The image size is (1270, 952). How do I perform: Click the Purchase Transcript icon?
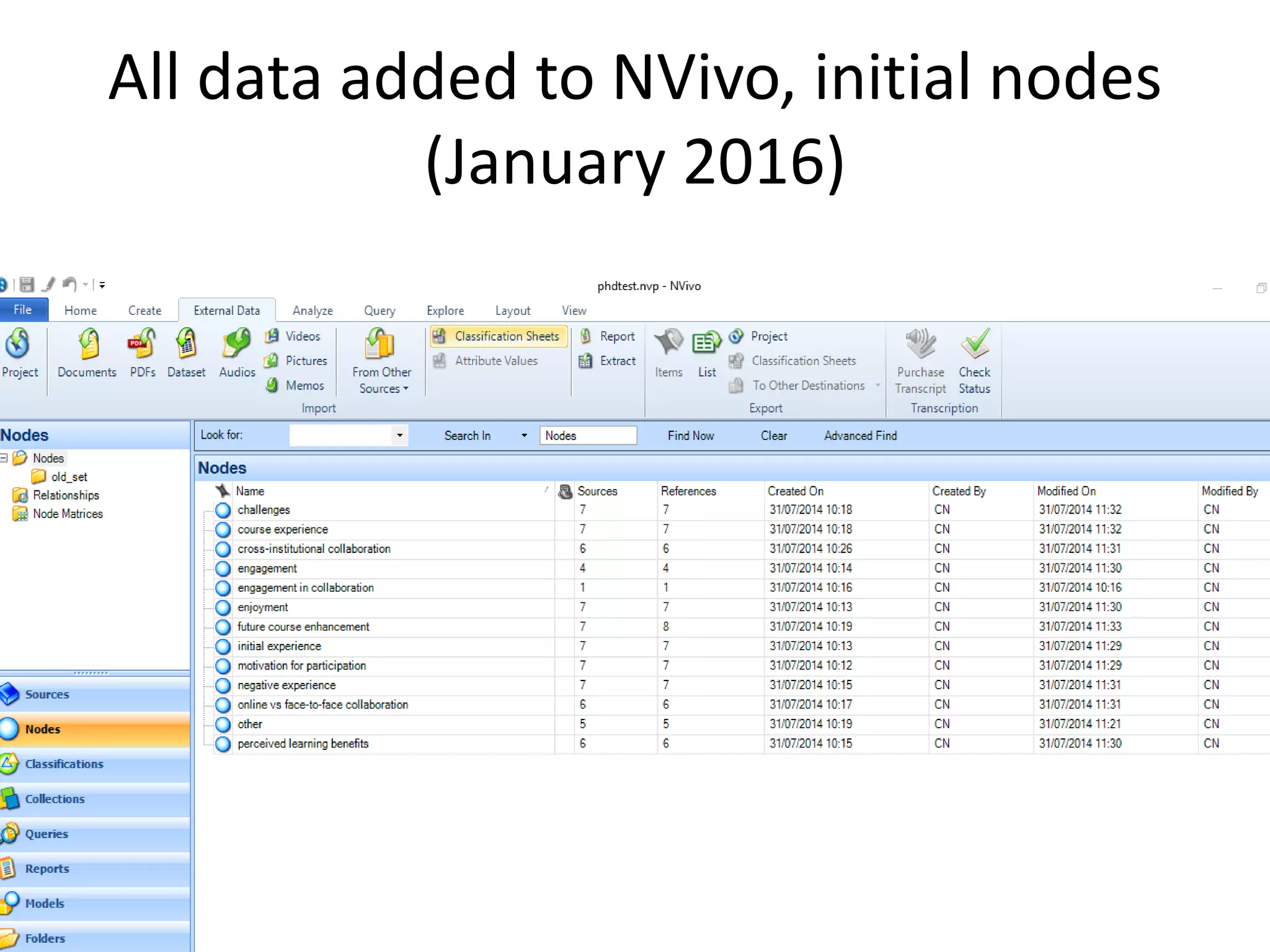[920, 361]
